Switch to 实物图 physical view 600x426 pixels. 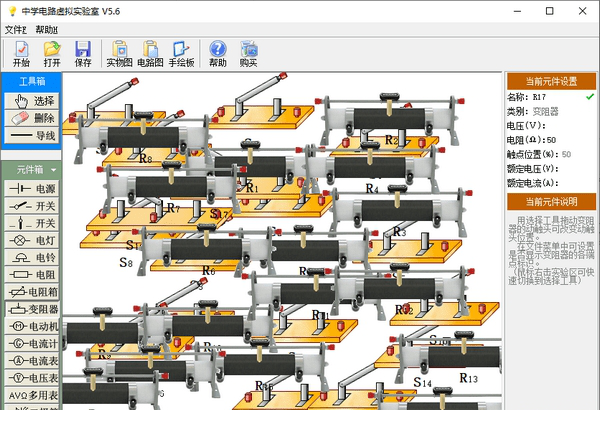pos(120,54)
